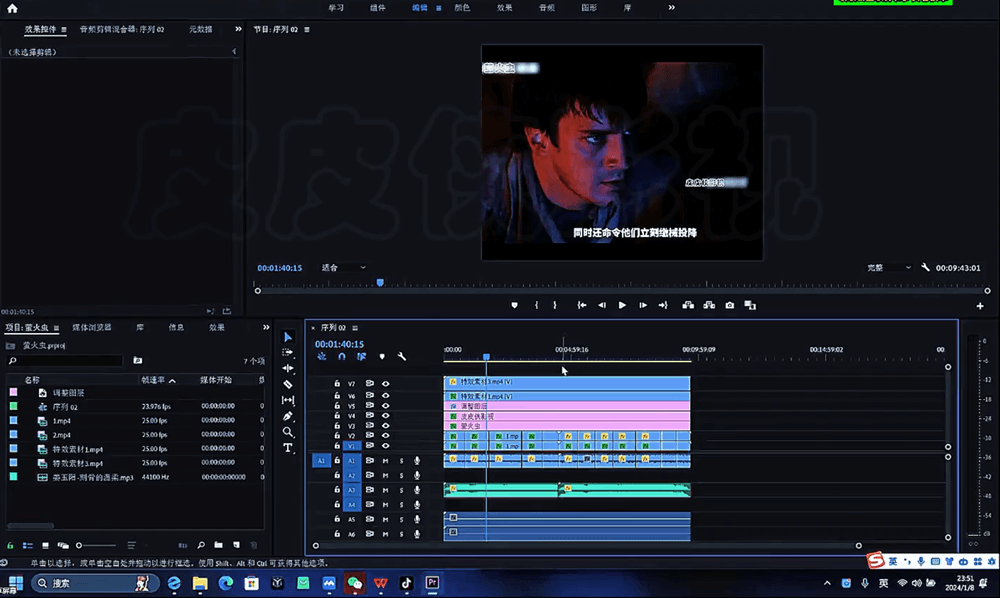Toggle project writable lock icon
This screenshot has height=598, width=1000.
(x=10, y=546)
